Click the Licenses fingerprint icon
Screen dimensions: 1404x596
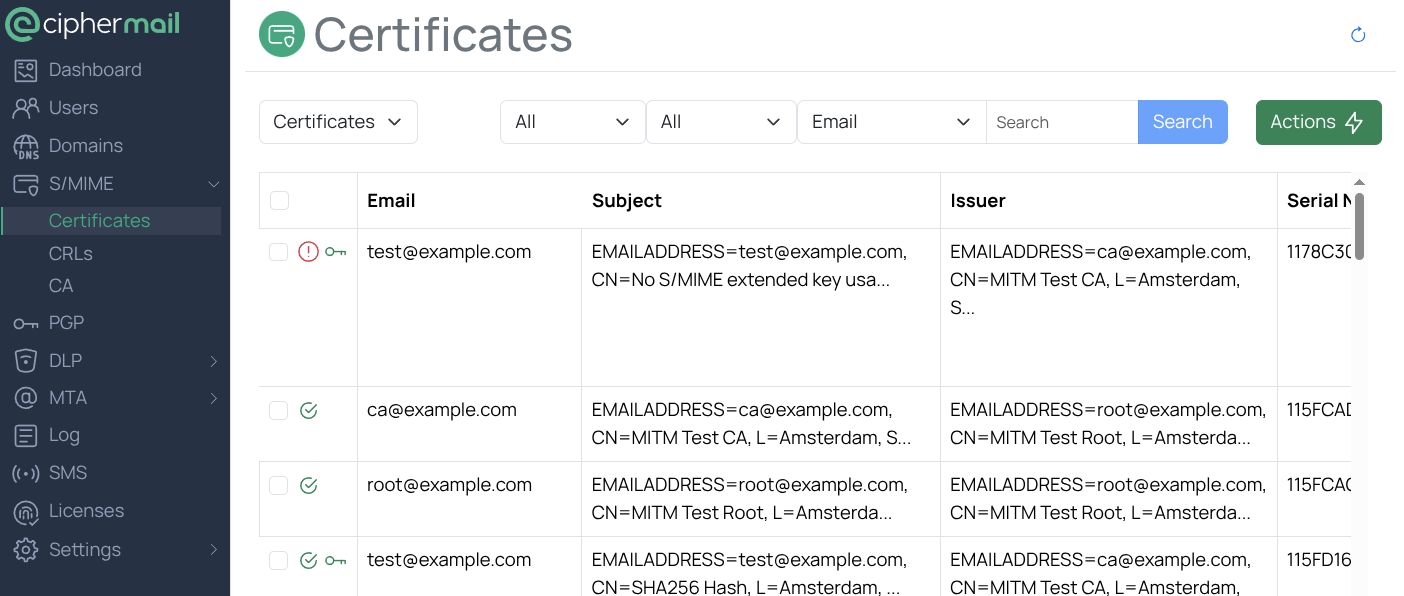point(26,511)
